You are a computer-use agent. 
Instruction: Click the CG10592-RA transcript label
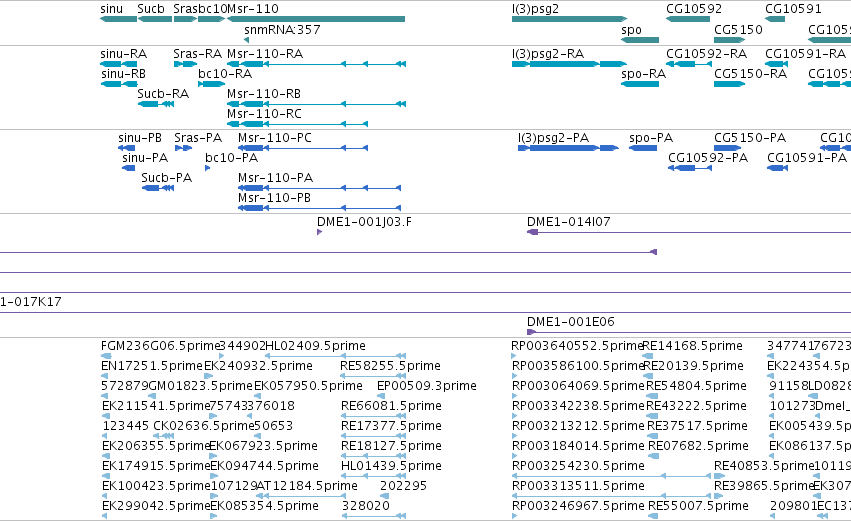[707, 54]
